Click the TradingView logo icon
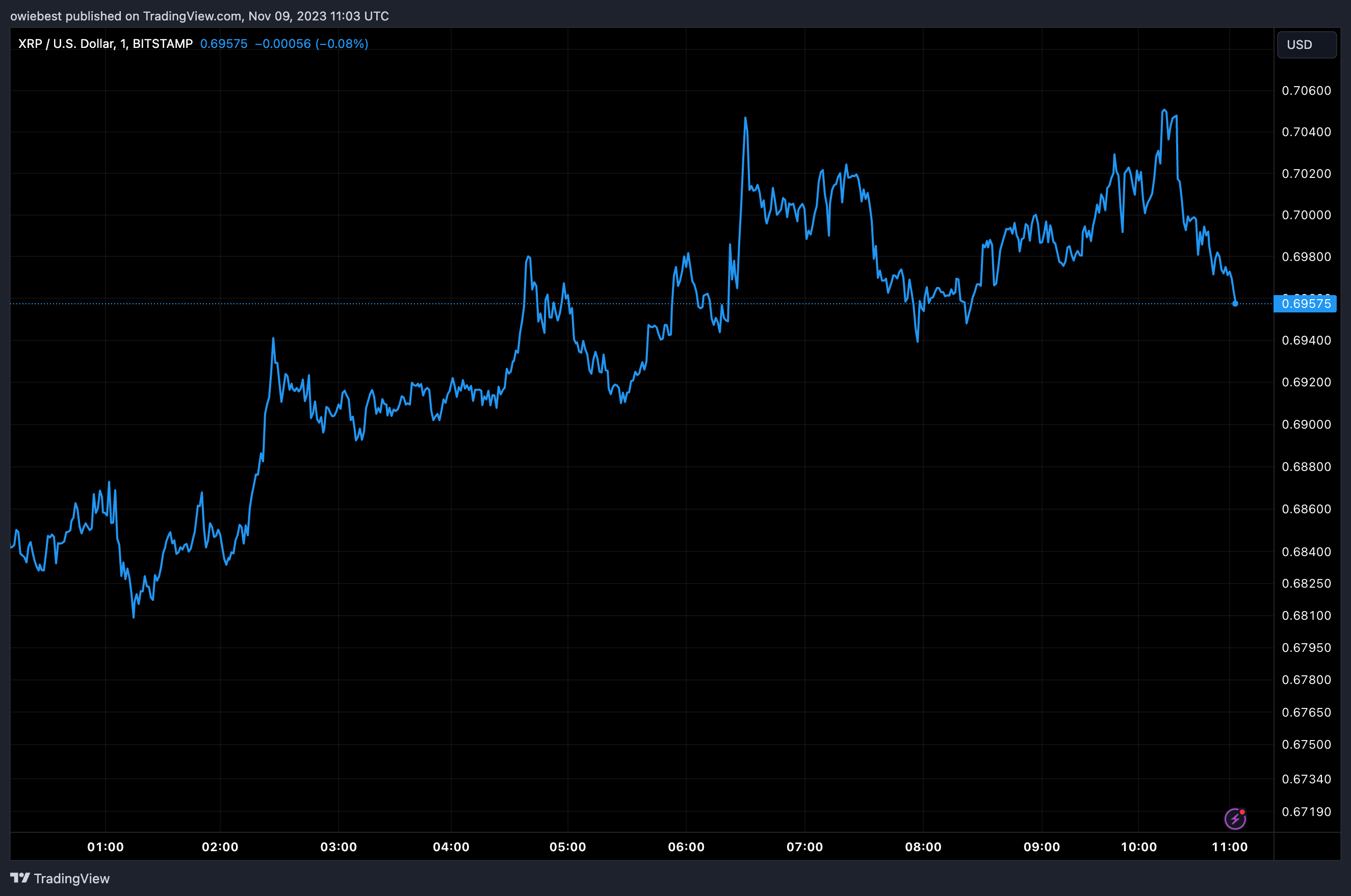Viewport: 1351px width, 896px height. pyautogui.click(x=20, y=878)
